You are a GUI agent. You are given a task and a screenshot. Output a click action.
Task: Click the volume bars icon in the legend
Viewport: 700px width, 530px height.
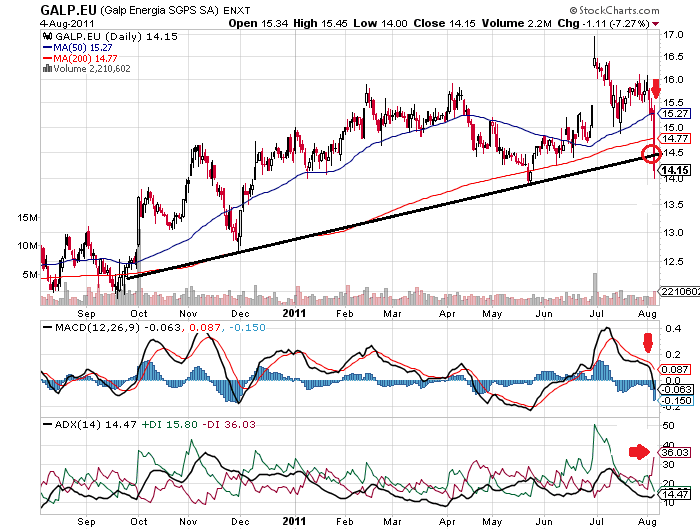(47, 68)
